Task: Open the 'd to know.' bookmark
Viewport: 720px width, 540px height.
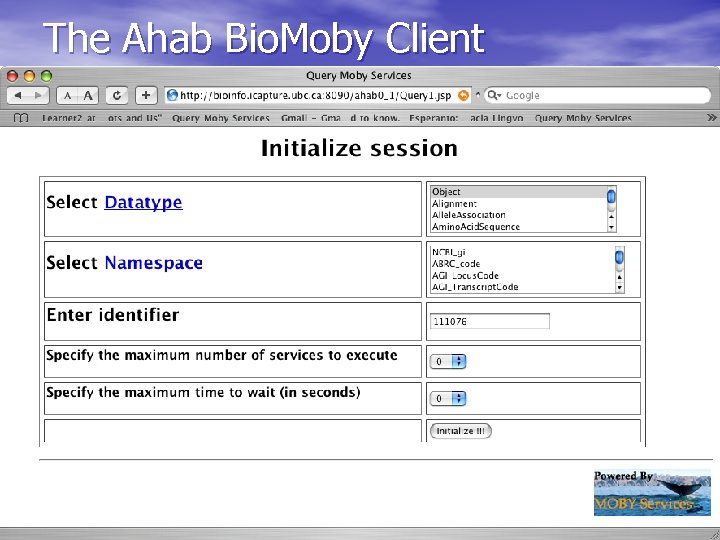Action: tap(374, 118)
